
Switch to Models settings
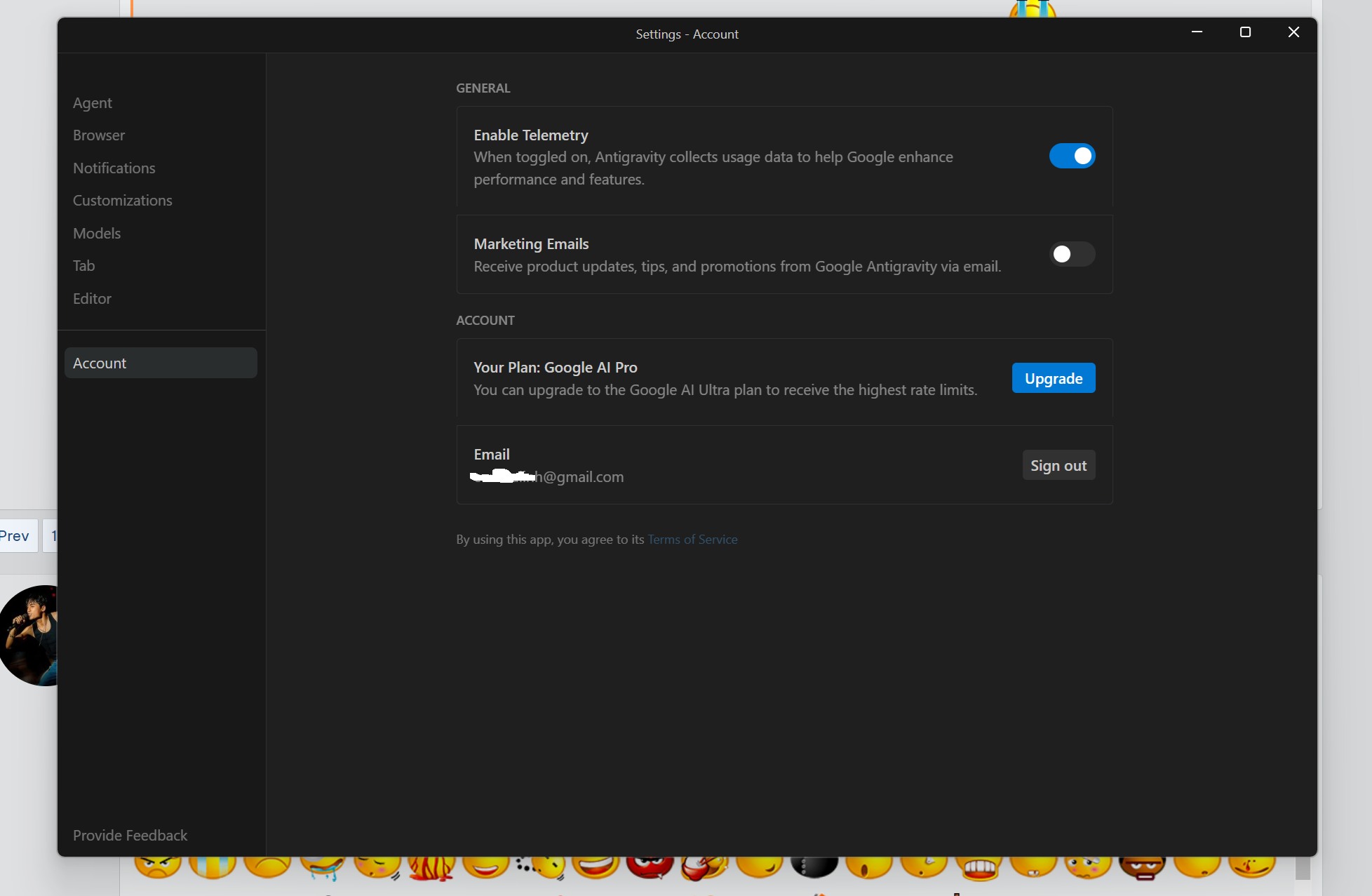pyautogui.click(x=97, y=234)
